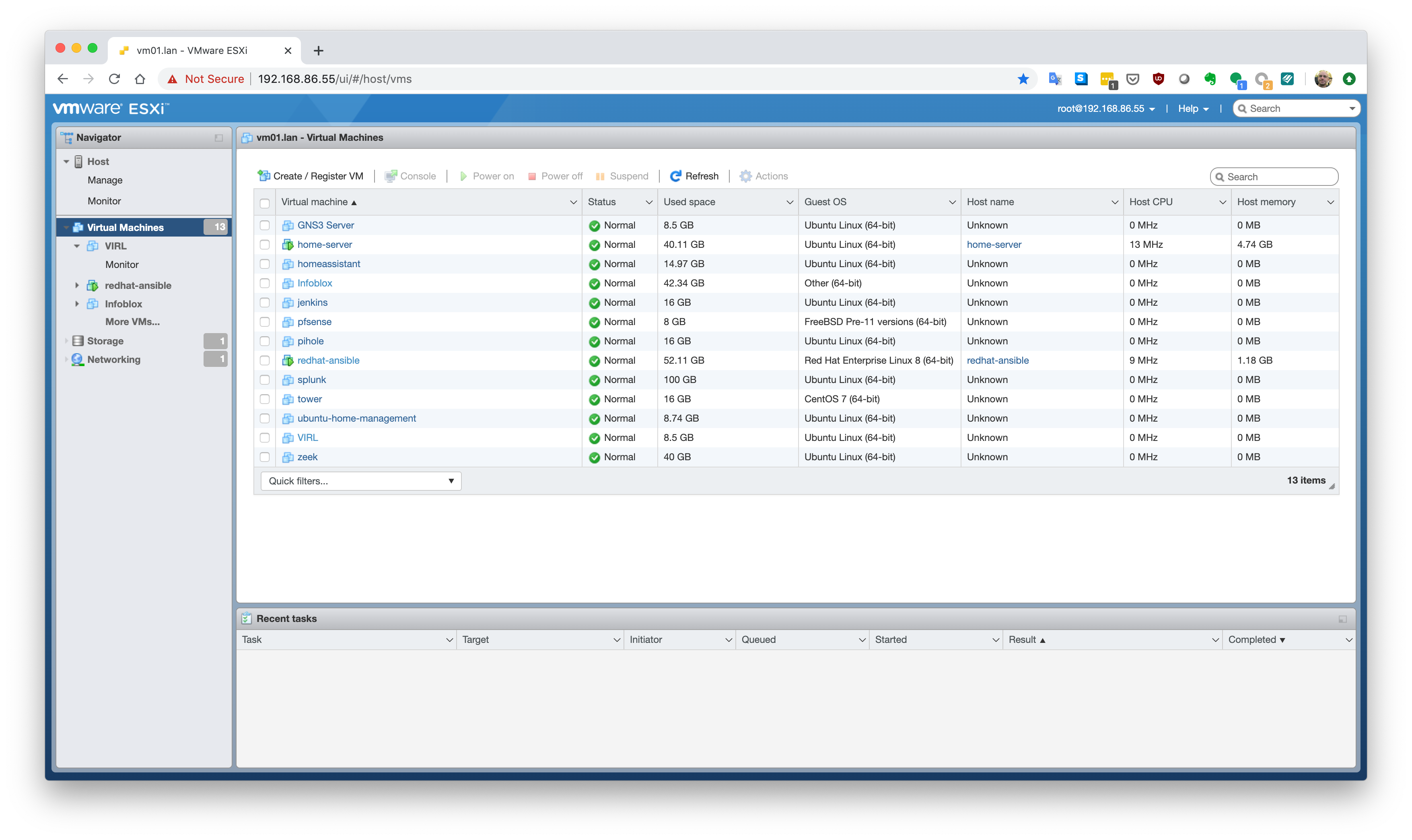Click the browser back arrow
The image size is (1412, 840).
(62, 79)
